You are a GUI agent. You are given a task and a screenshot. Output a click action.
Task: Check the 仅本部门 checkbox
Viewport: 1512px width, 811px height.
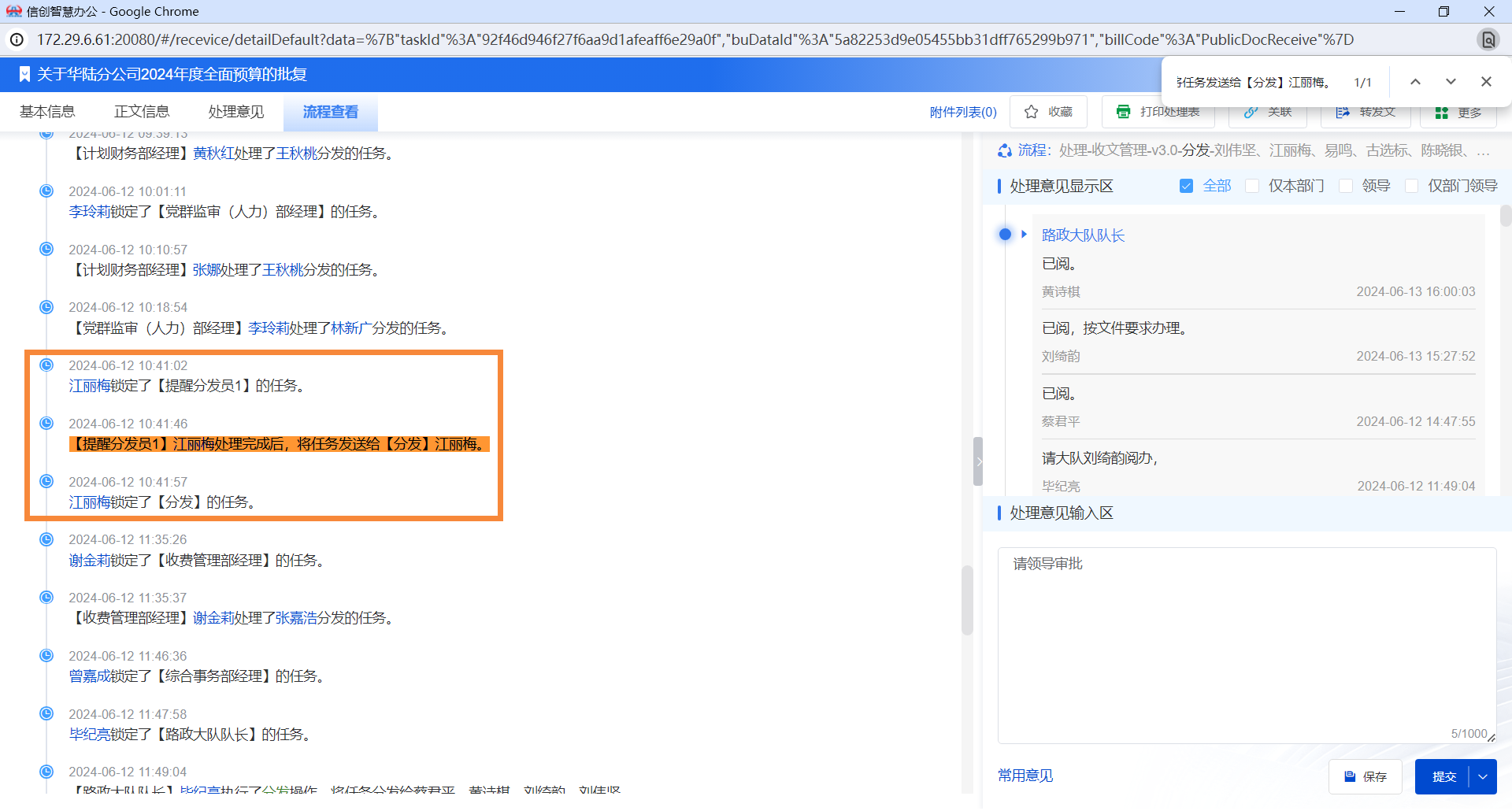click(1251, 186)
